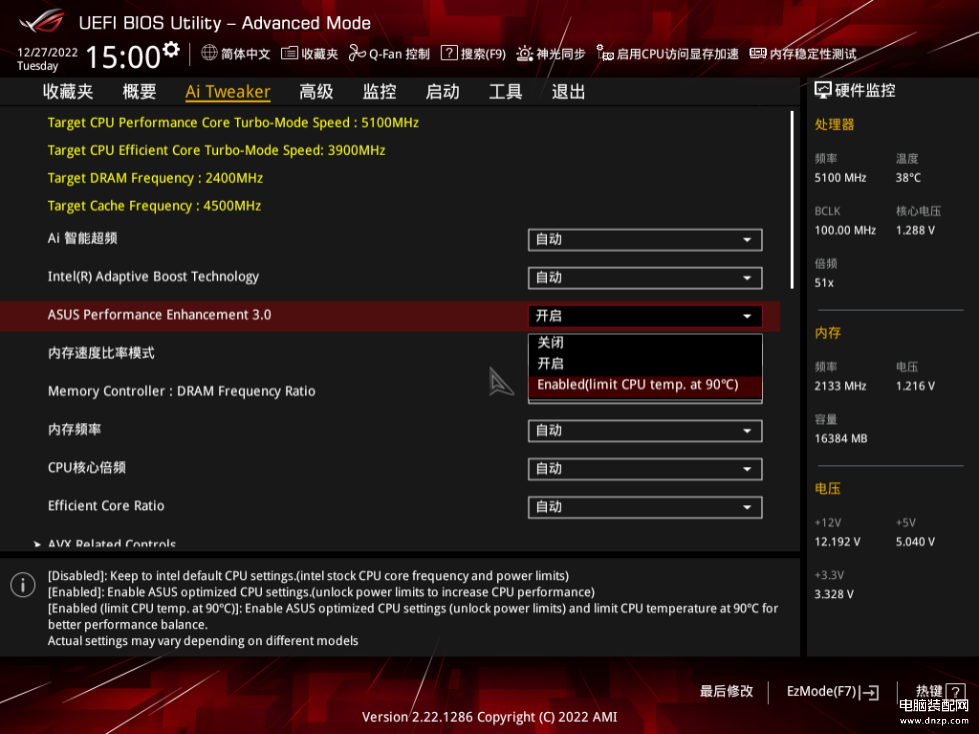Switch to the 退出 tab
This screenshot has width=979, height=734.
click(x=569, y=92)
